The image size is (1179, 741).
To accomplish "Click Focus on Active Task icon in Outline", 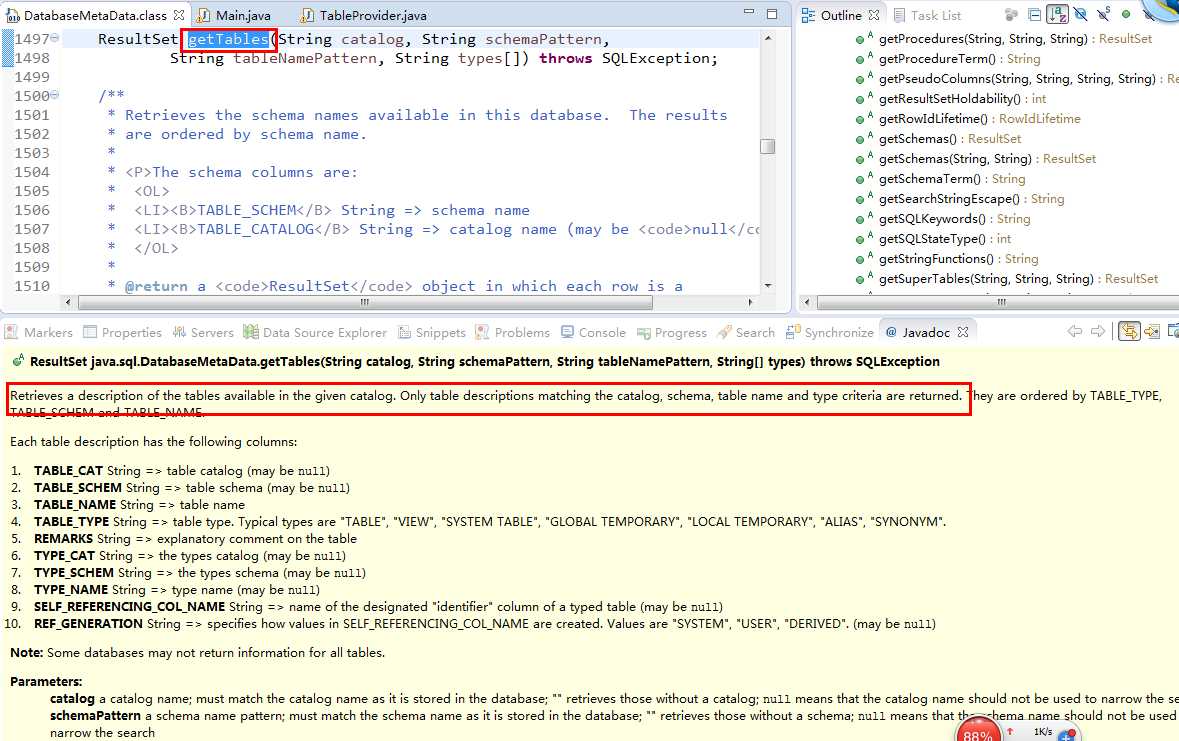I will (1011, 14).
